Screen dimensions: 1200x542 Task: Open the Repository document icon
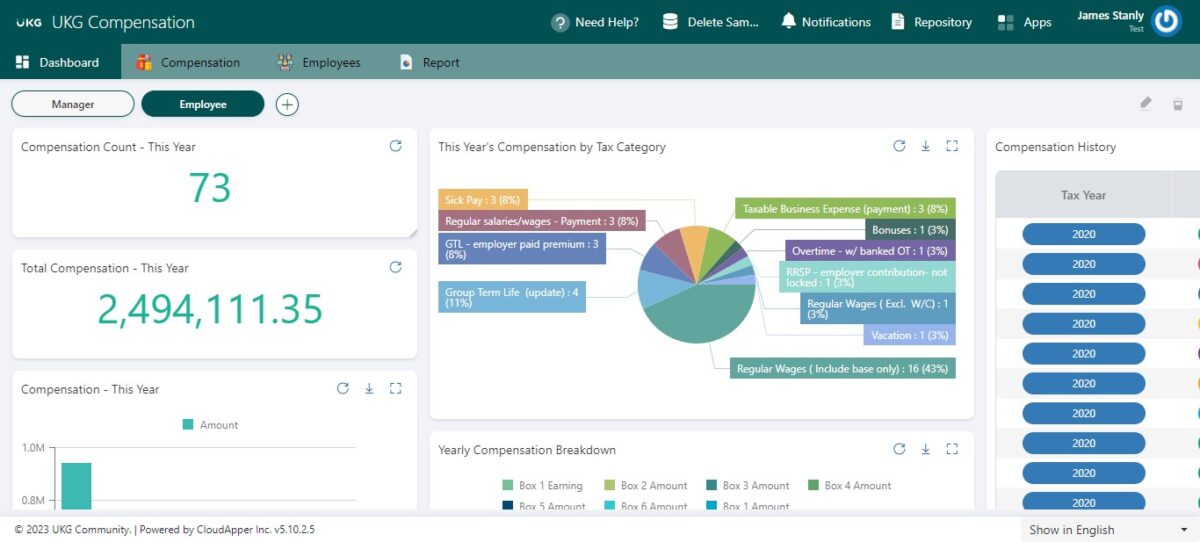[x=898, y=22]
